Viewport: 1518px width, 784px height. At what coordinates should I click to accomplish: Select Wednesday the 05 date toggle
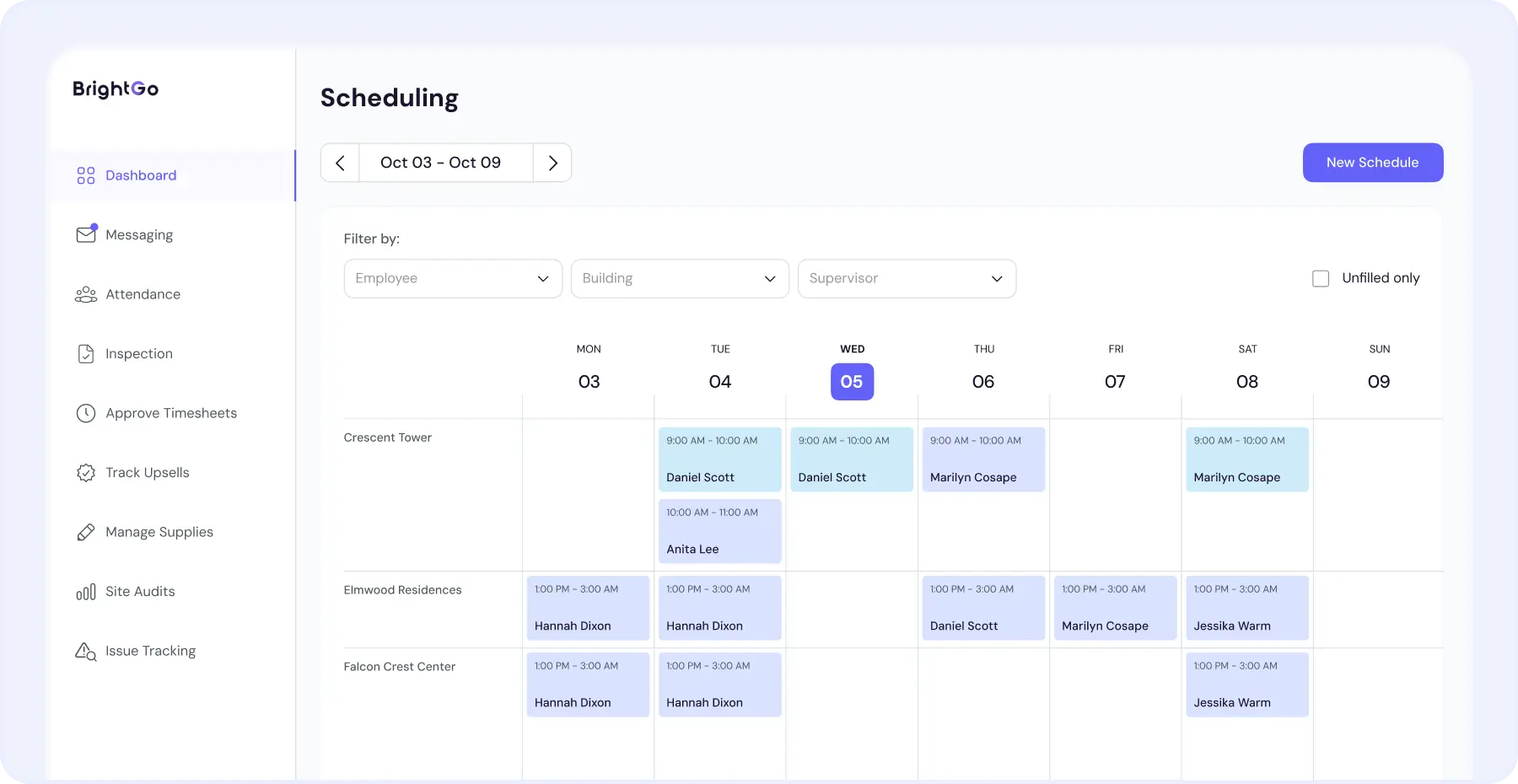852,381
